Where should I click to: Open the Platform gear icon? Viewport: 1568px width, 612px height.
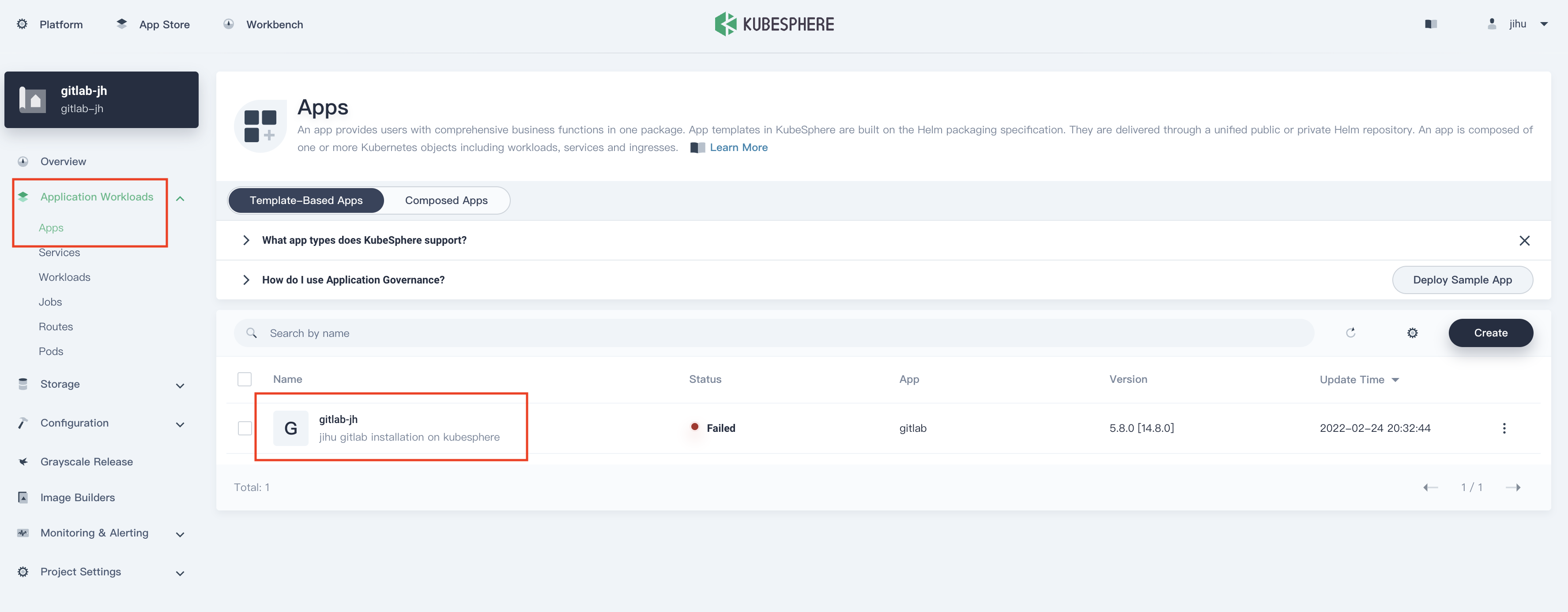(x=22, y=24)
